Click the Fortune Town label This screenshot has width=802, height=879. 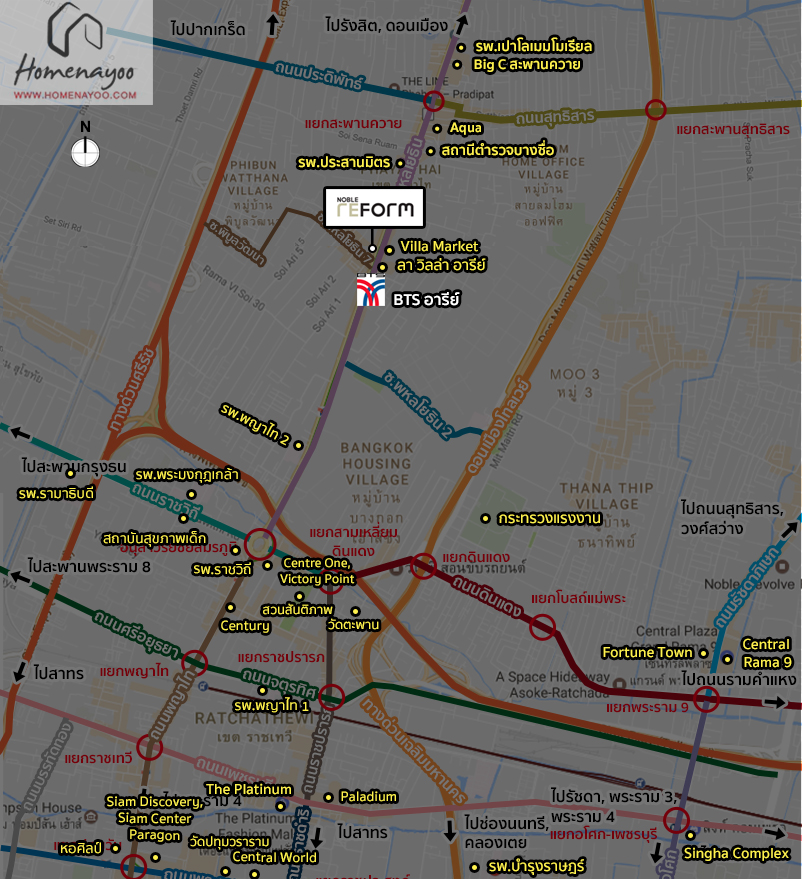(647, 653)
